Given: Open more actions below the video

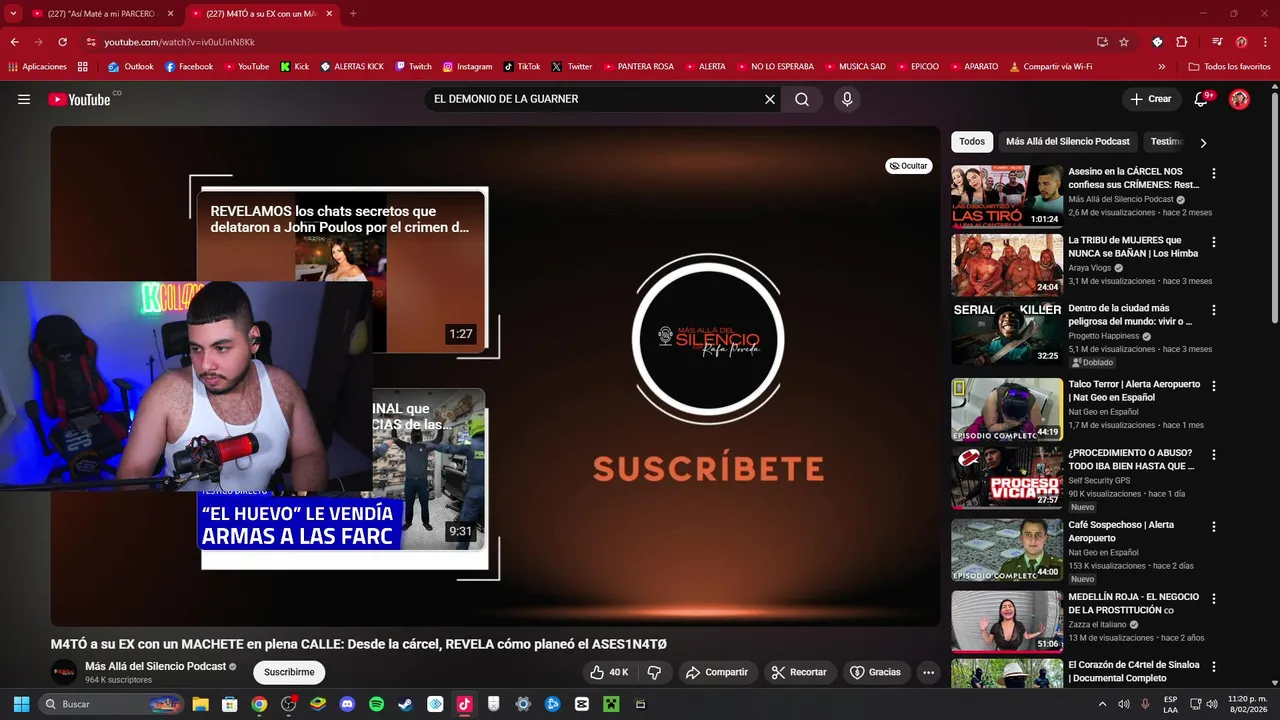Looking at the screenshot, I should click(x=928, y=672).
